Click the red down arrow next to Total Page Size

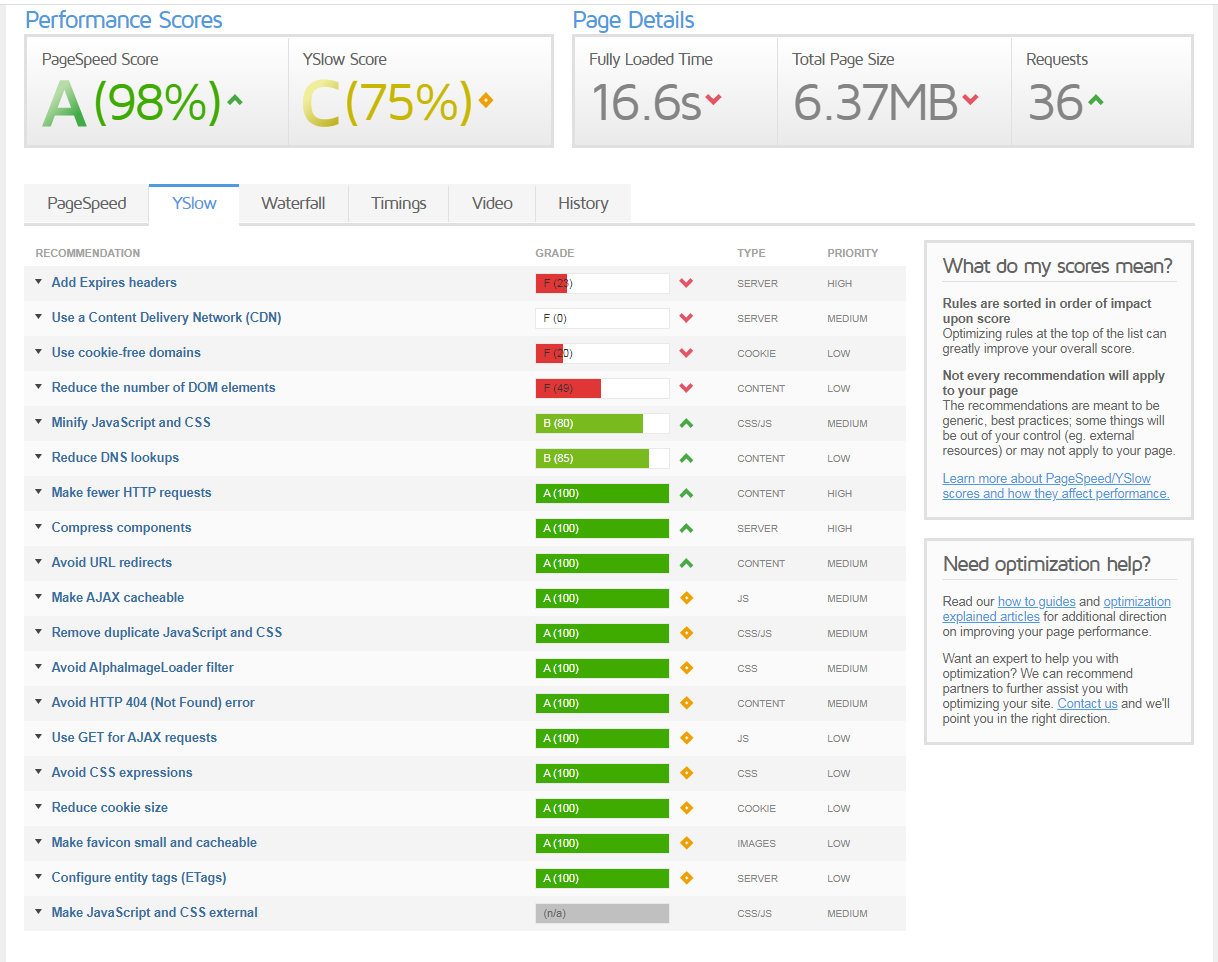click(x=970, y=99)
